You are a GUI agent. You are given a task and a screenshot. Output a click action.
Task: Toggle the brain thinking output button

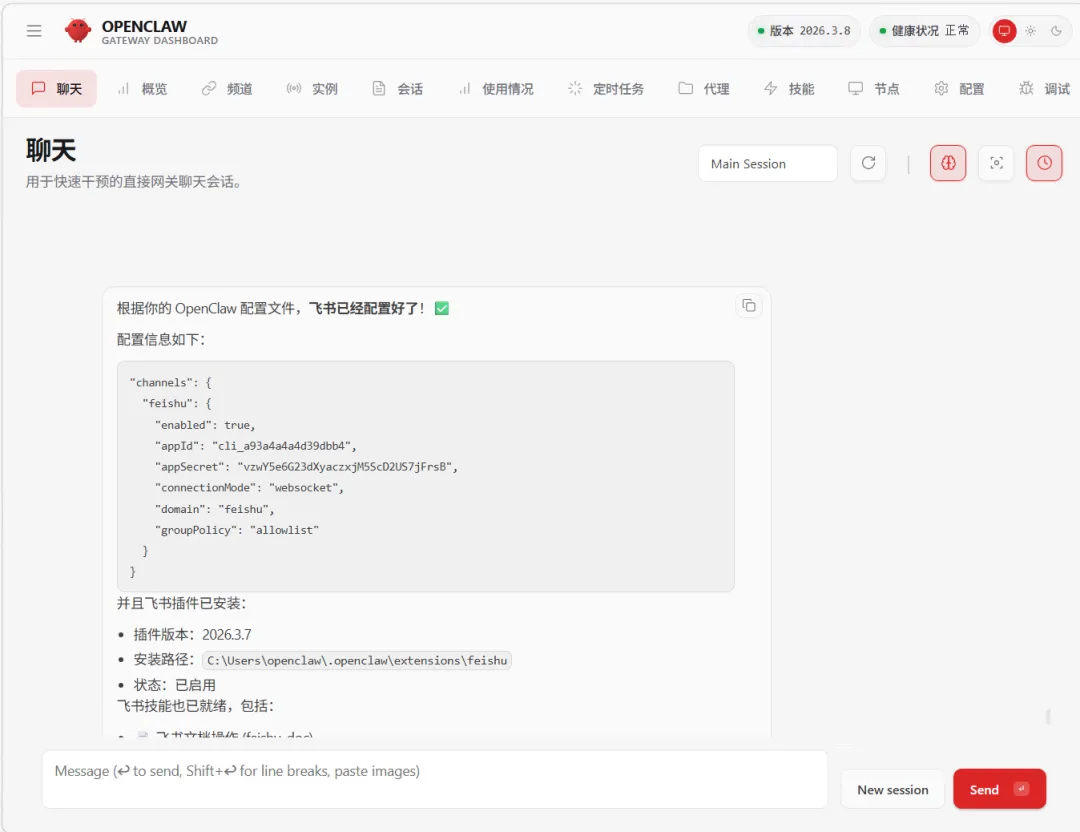tap(948, 163)
